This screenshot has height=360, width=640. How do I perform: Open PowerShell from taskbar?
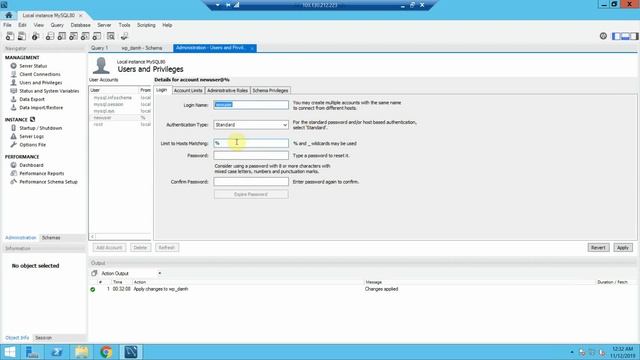click(57, 352)
